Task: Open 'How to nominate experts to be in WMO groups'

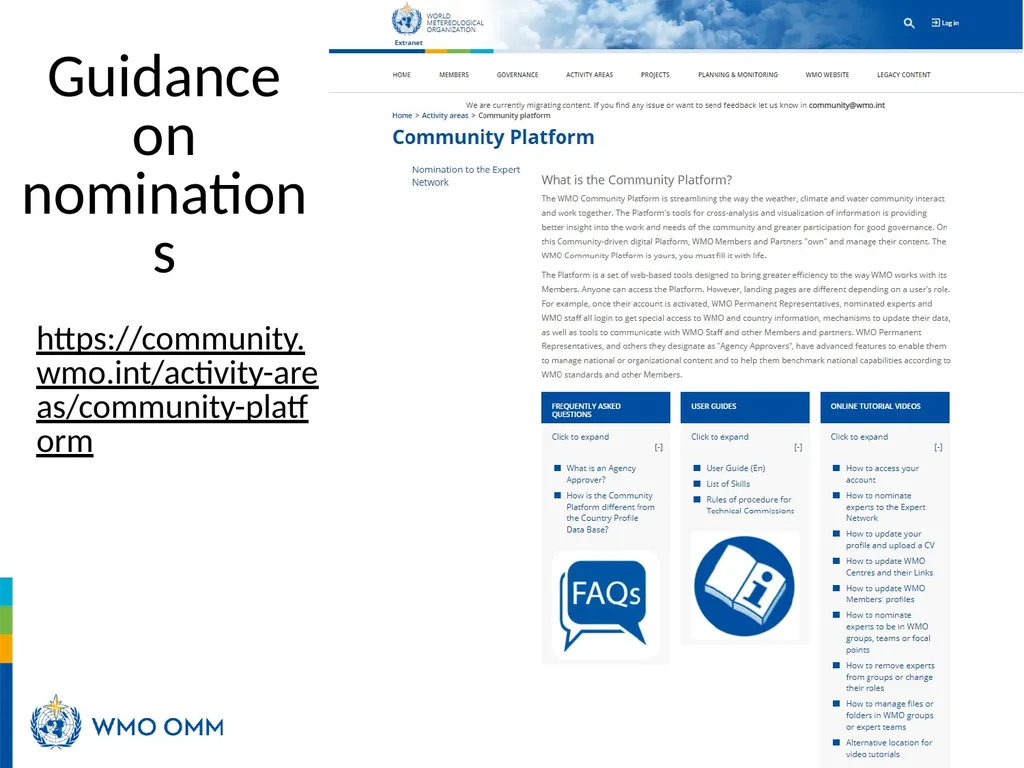Action: coord(888,632)
